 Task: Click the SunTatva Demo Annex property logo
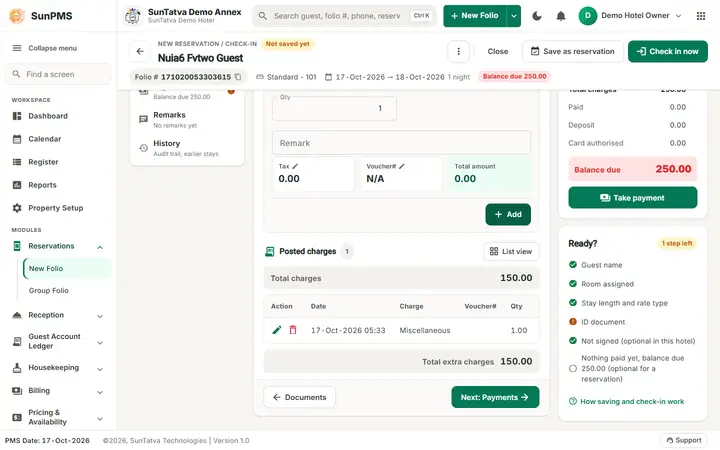pos(133,16)
